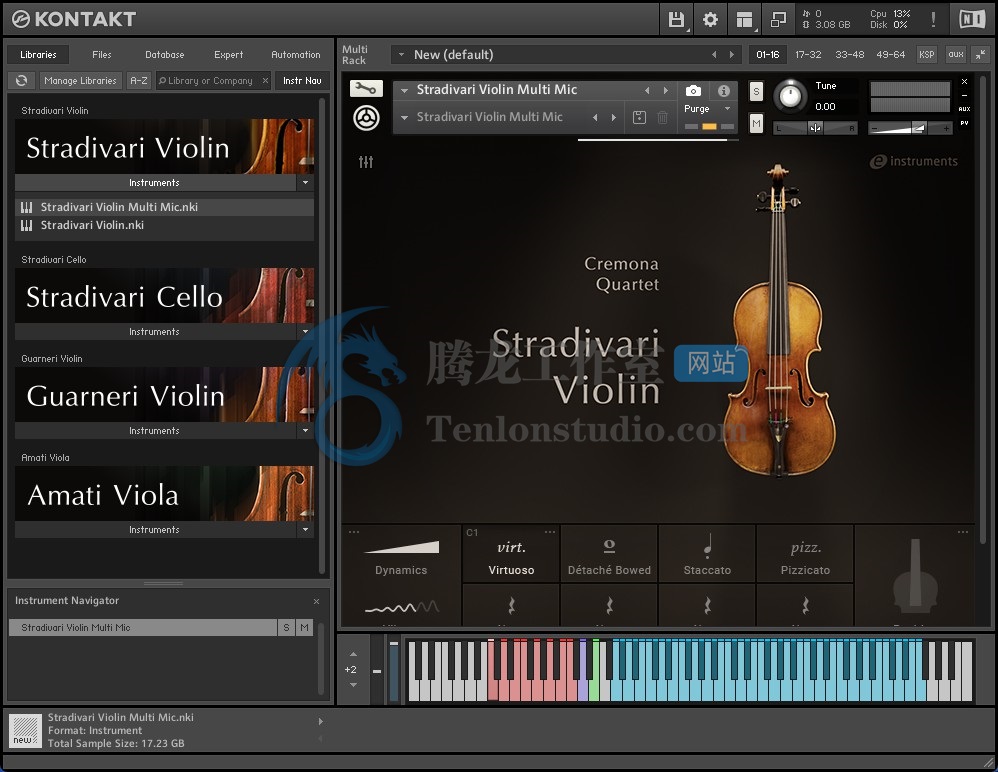Switch to the Automation tab
The width and height of the screenshot is (998, 772).
tap(296, 55)
